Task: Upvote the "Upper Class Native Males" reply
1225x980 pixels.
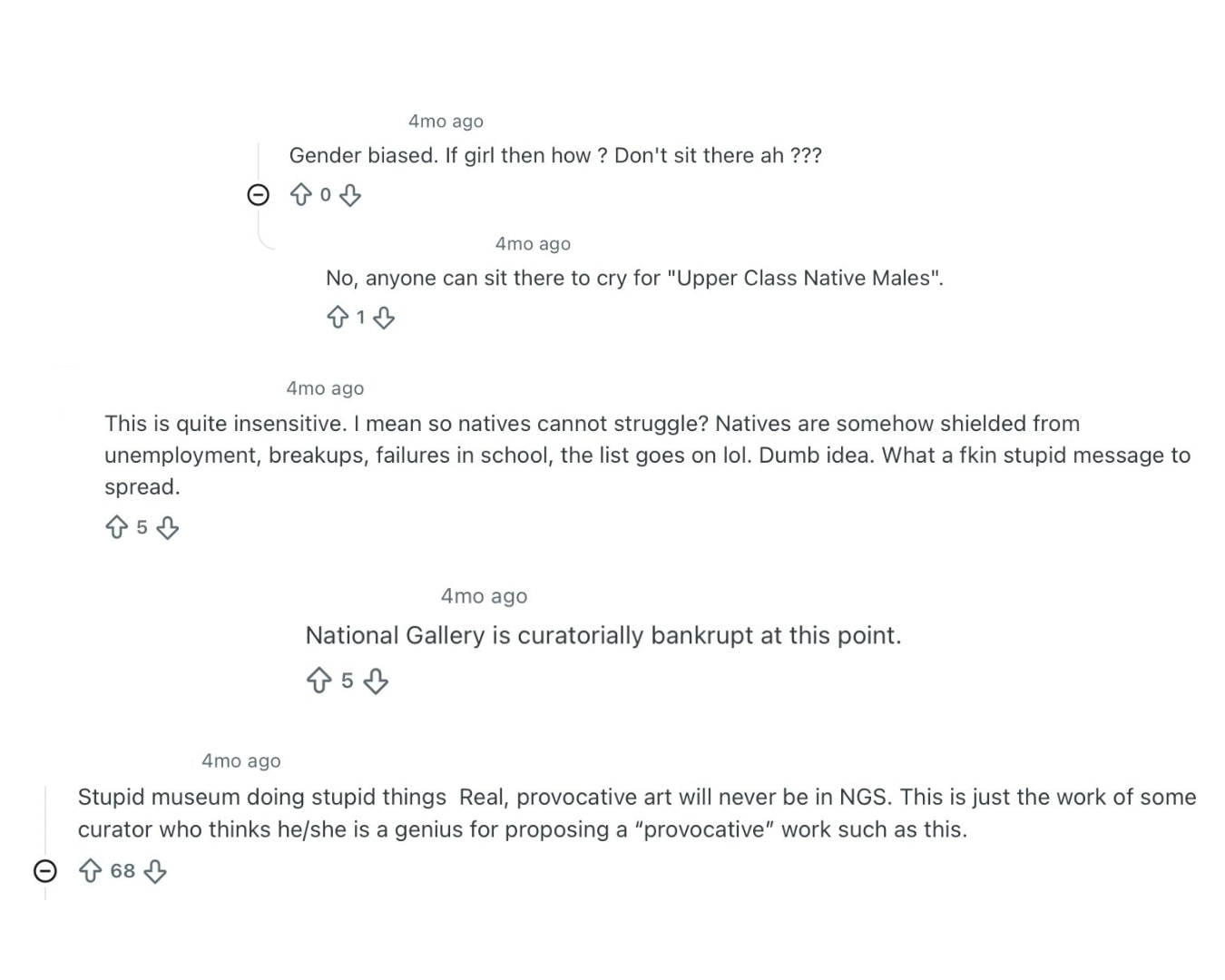Action: coord(337,317)
